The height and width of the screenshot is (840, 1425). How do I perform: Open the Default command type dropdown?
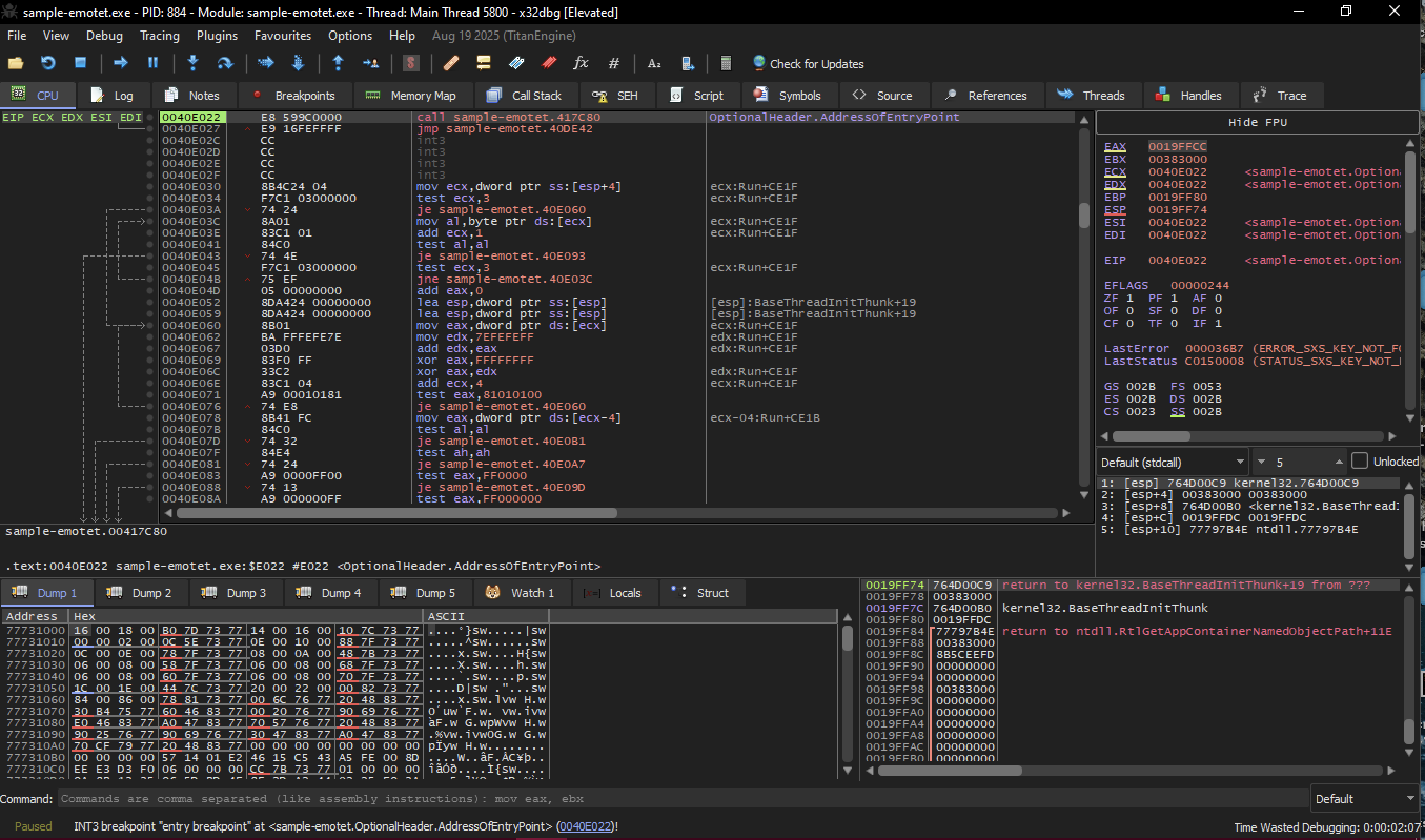coord(1363,798)
